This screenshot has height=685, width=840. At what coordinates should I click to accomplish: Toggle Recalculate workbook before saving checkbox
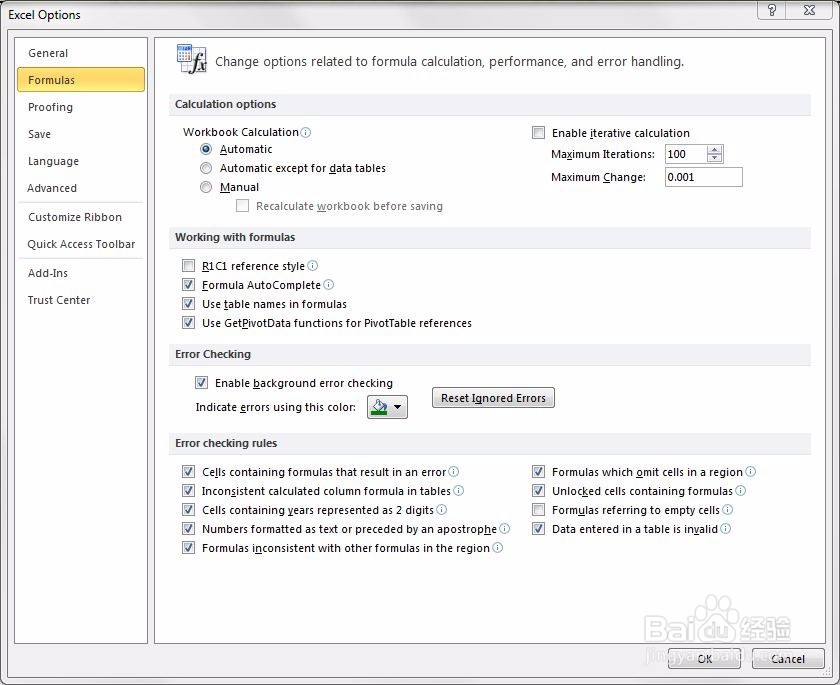click(242, 206)
